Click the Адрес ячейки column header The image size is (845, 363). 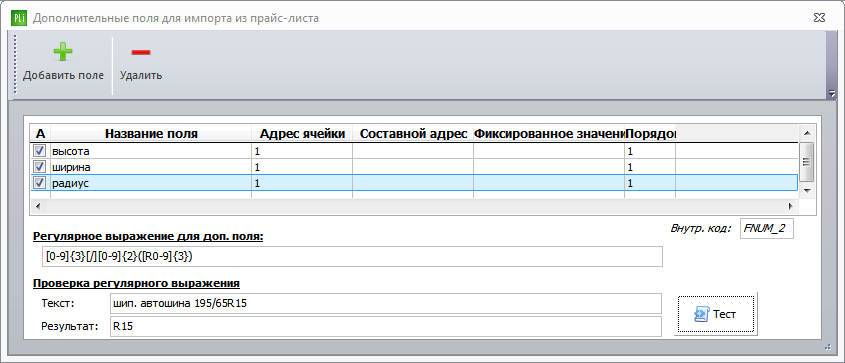(302, 134)
